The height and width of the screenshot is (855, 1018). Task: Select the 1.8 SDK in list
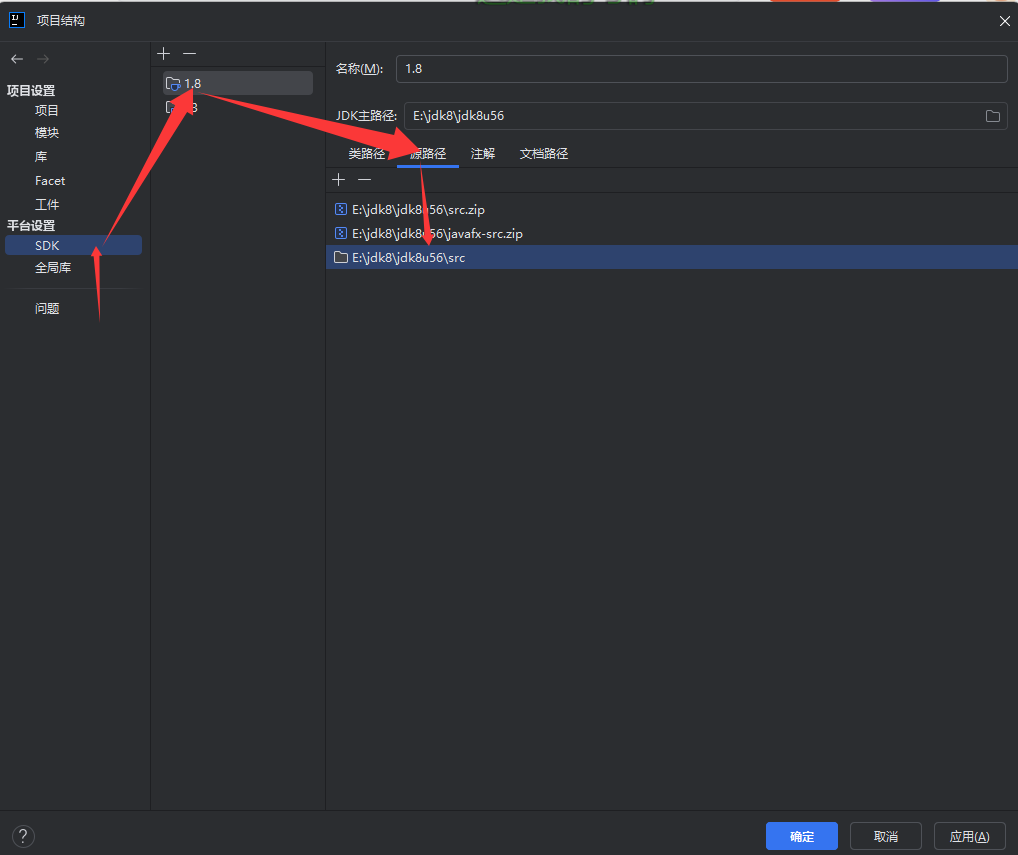point(238,83)
